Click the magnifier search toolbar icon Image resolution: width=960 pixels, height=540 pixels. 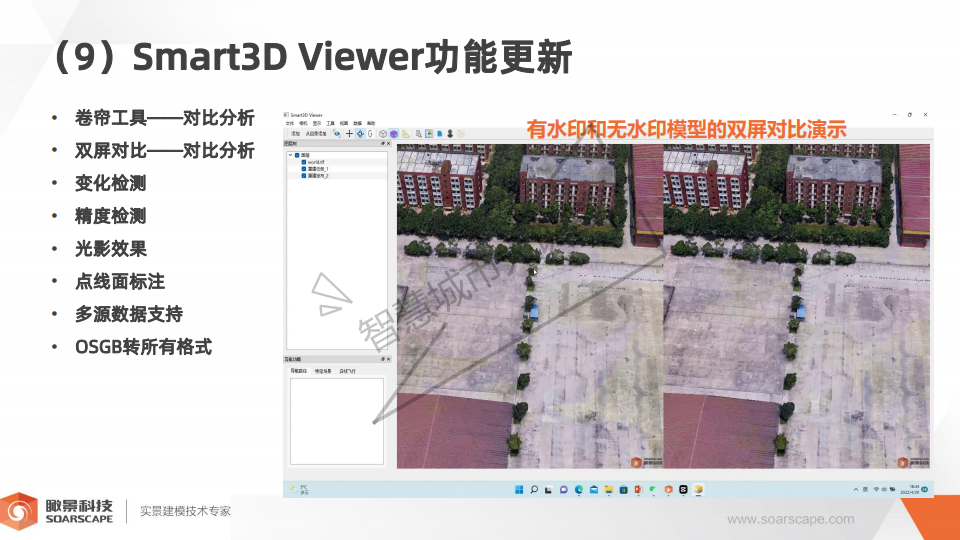point(419,133)
